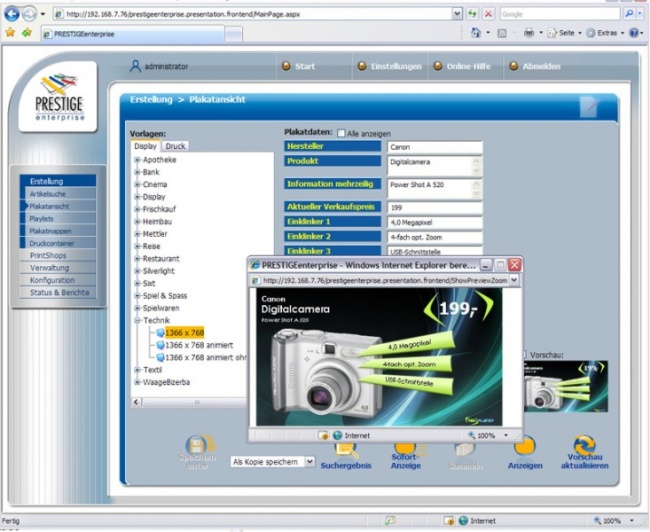Open the Status & Berichte sidebar entry
This screenshot has height=532, width=650.
[58, 292]
